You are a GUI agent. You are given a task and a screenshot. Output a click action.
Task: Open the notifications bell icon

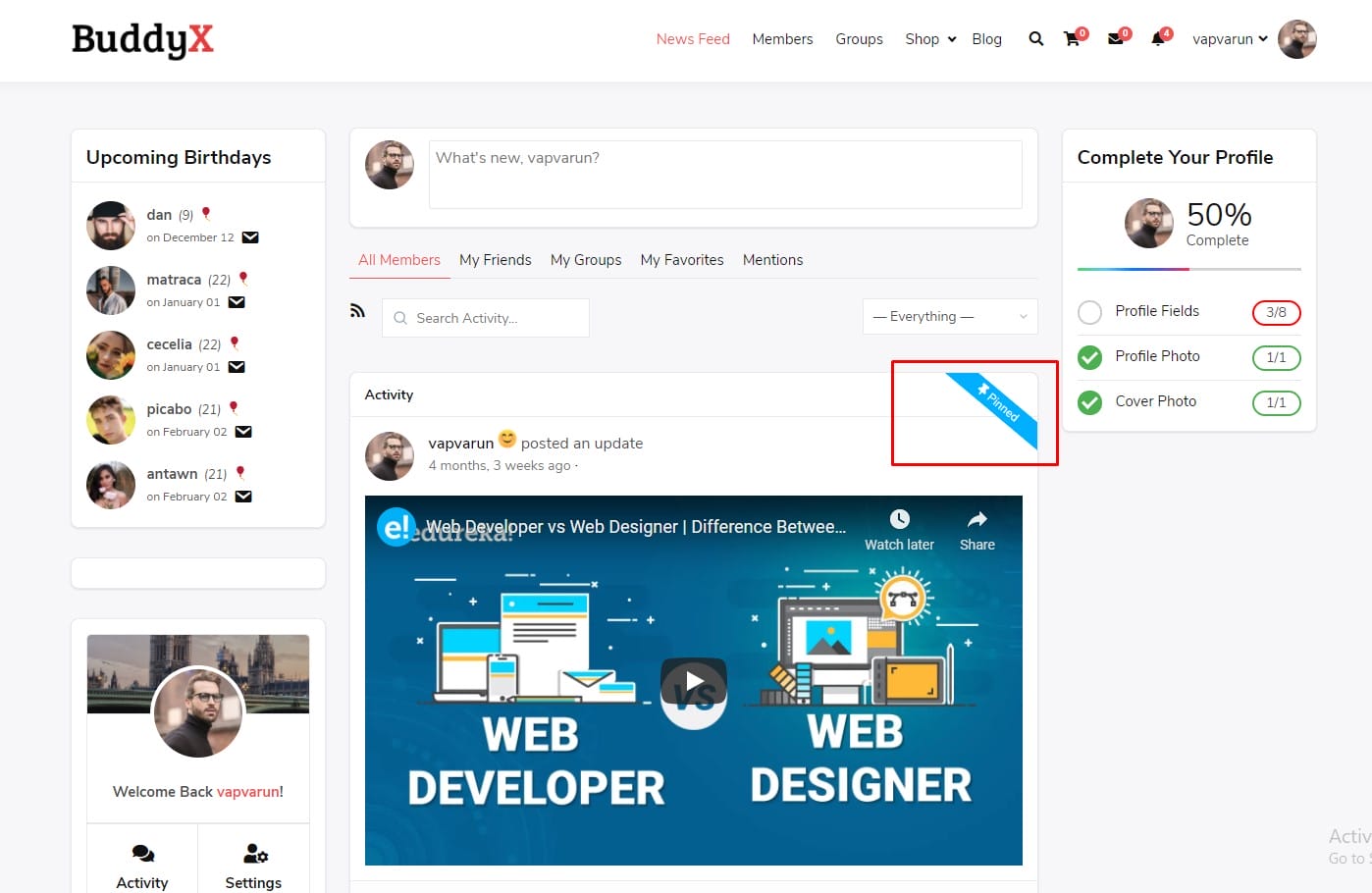[x=1158, y=39]
